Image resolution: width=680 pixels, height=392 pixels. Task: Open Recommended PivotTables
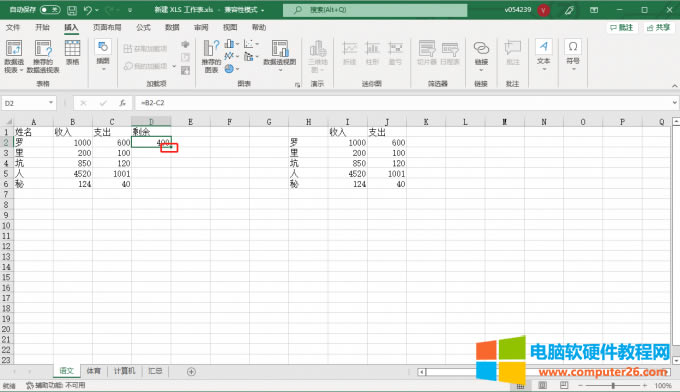tap(43, 56)
